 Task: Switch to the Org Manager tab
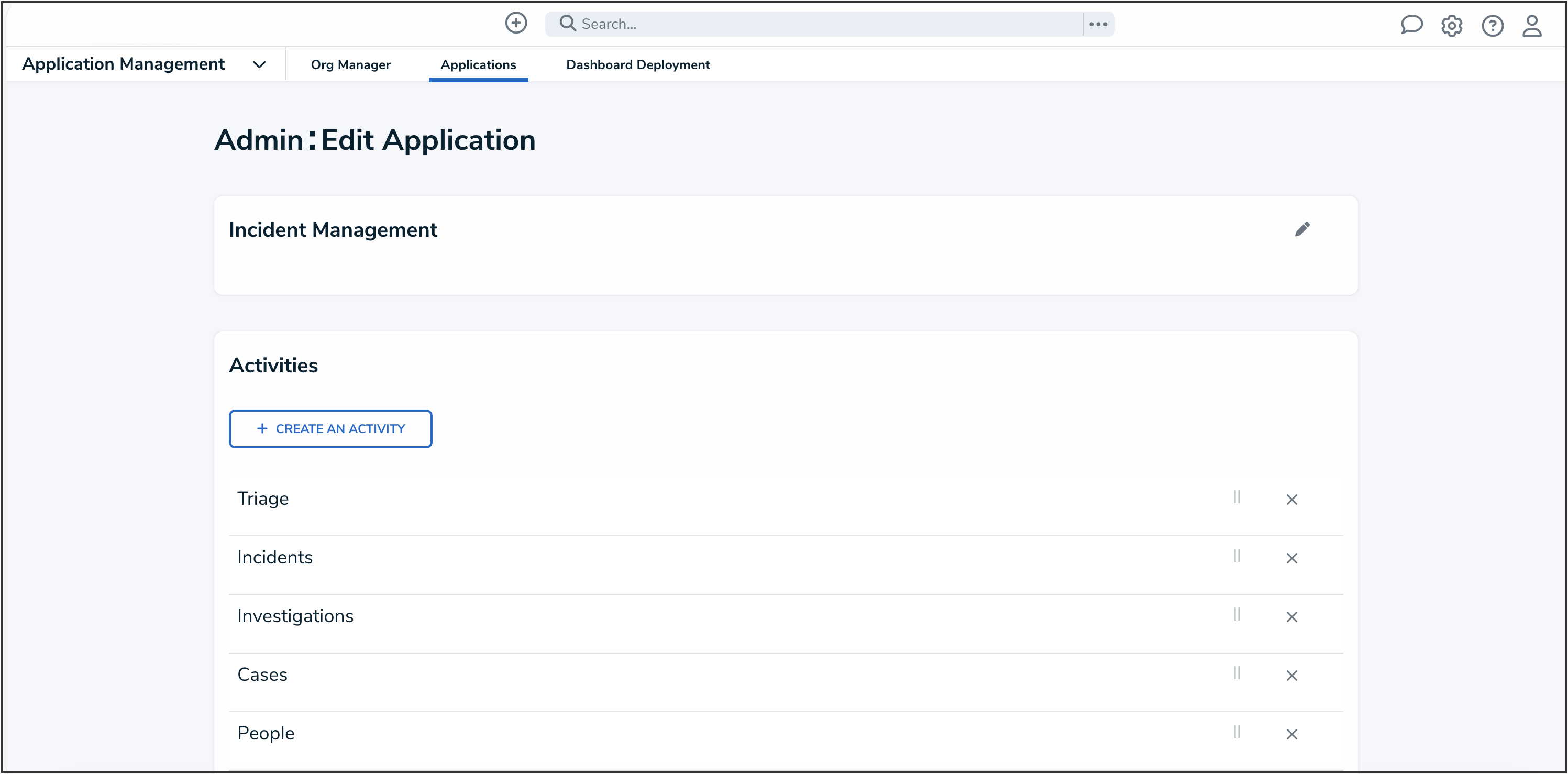(350, 64)
